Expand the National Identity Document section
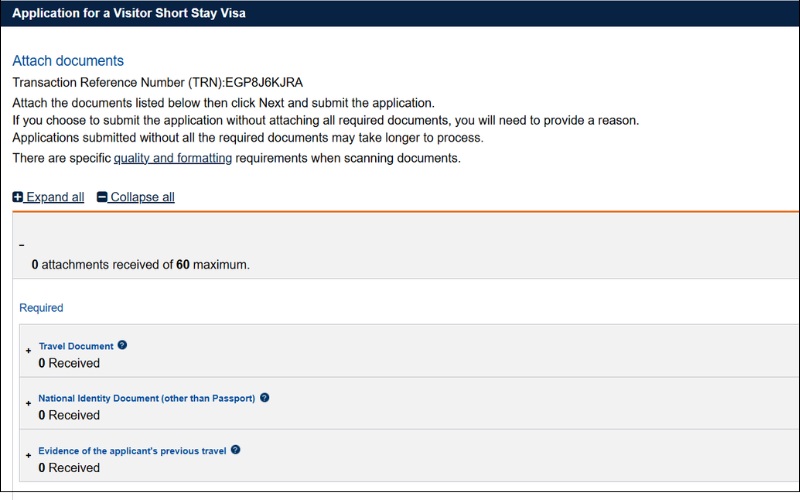Viewport: 800px width, 500px height. [28, 403]
